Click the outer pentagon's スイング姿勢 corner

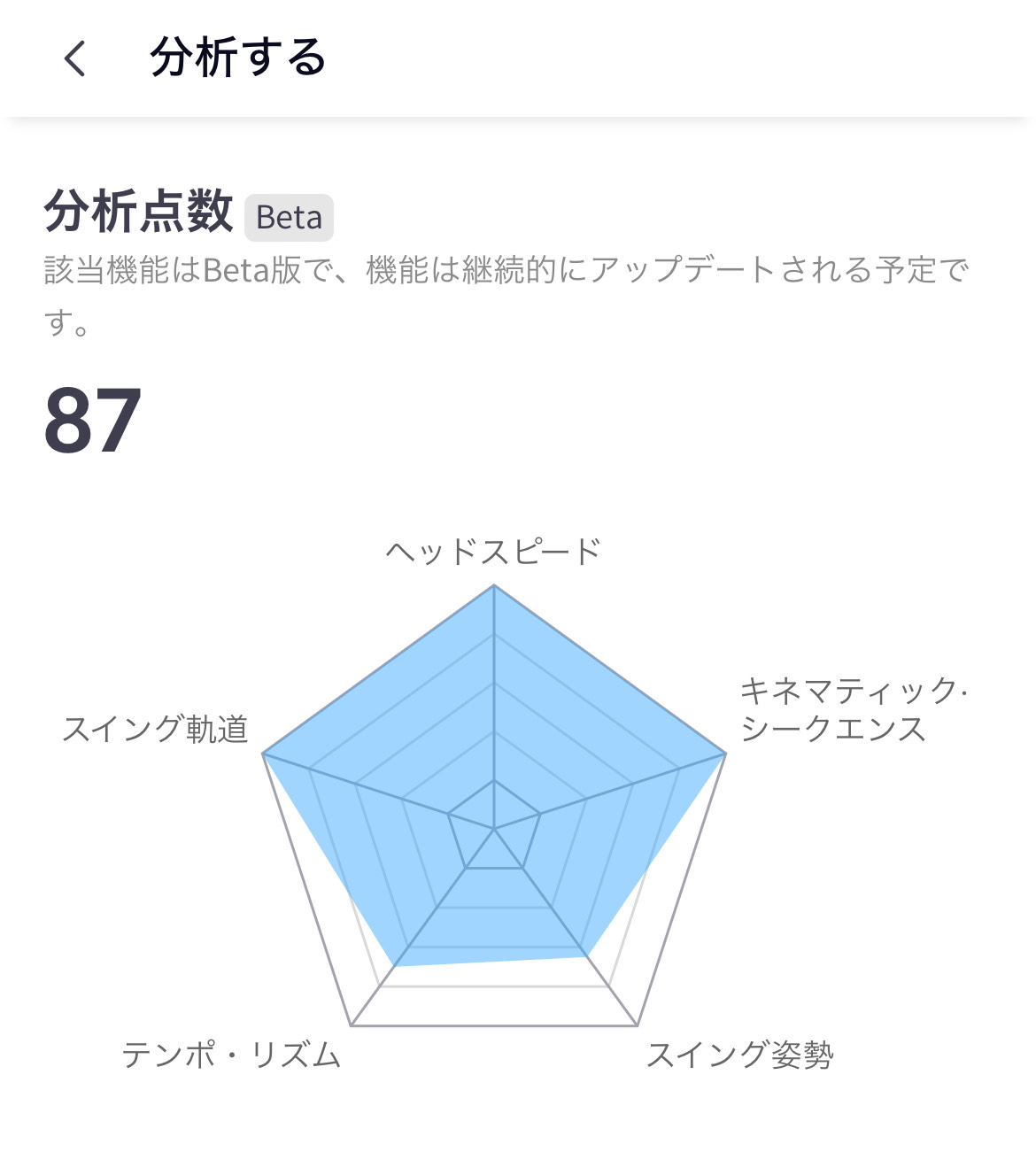point(637,1025)
